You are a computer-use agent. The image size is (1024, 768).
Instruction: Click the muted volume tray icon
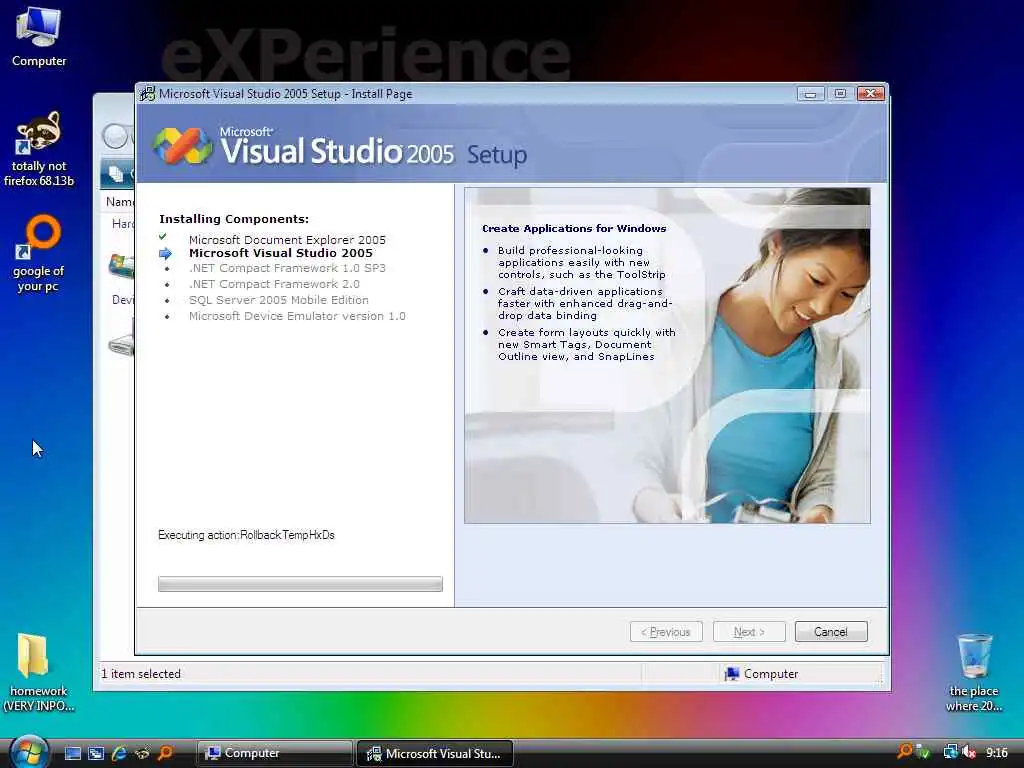point(968,753)
